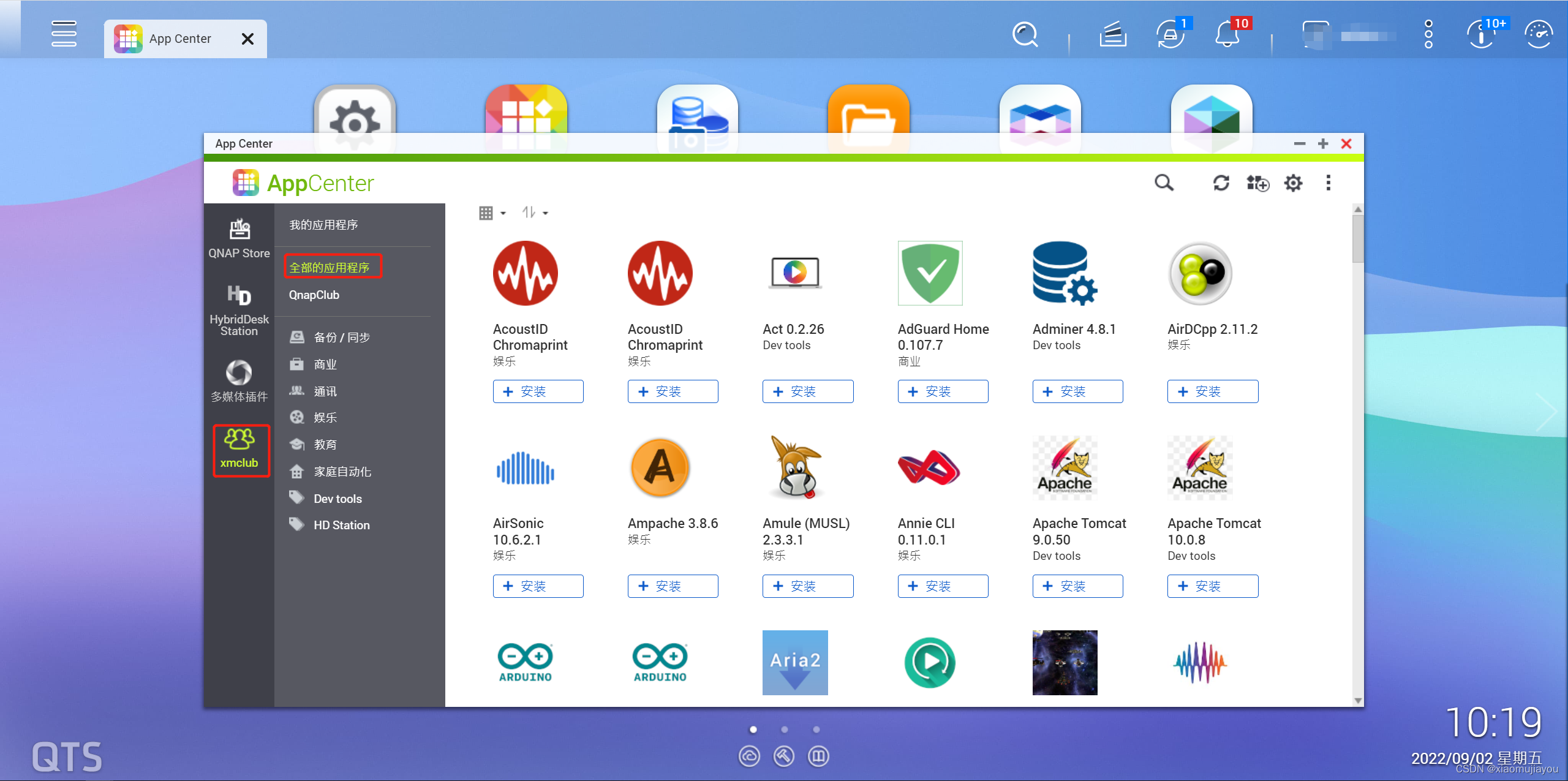Open the three-dot more menu in top bar

point(1428,34)
